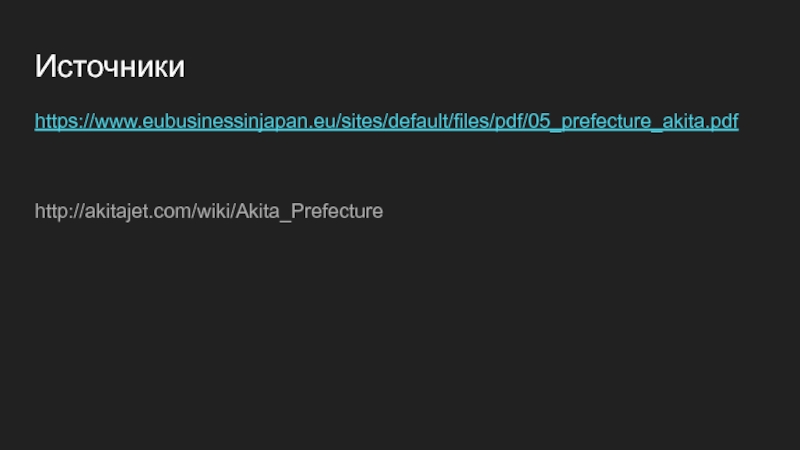Click the 05_prefecture_akita.pdf filename in link
The width and height of the screenshot is (800, 450).
click(633, 121)
